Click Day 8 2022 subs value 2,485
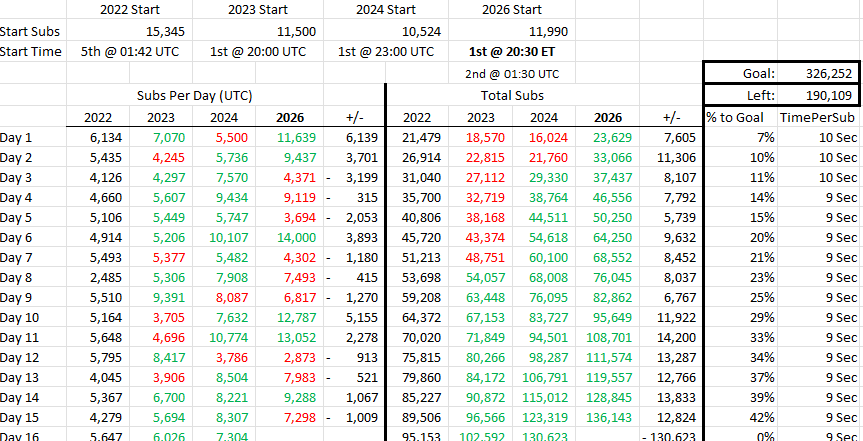 click(98, 277)
